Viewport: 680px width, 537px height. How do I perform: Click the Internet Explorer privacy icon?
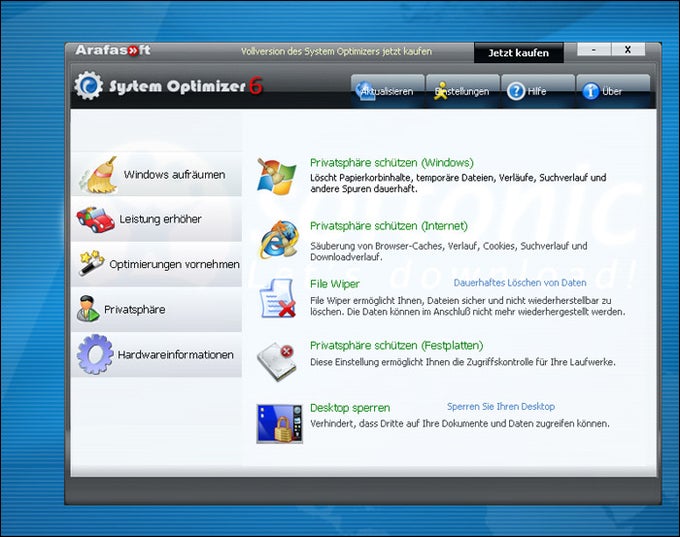(x=279, y=239)
